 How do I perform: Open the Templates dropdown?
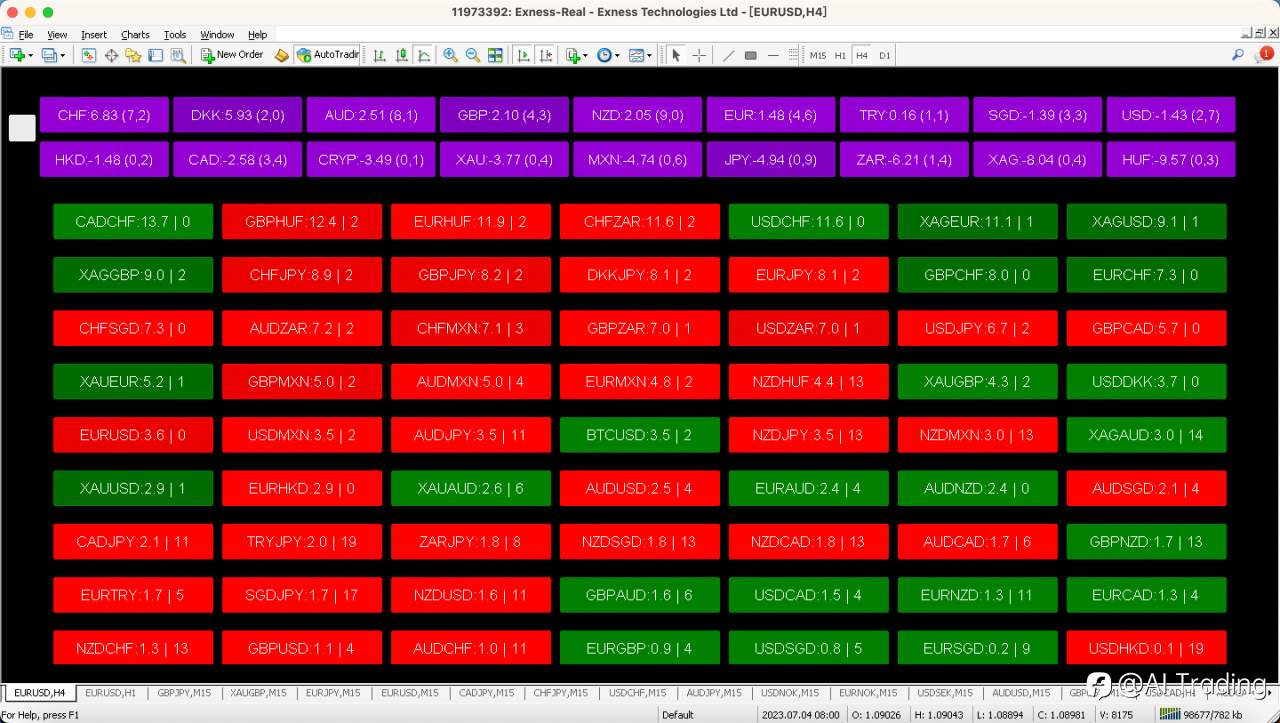pos(640,55)
